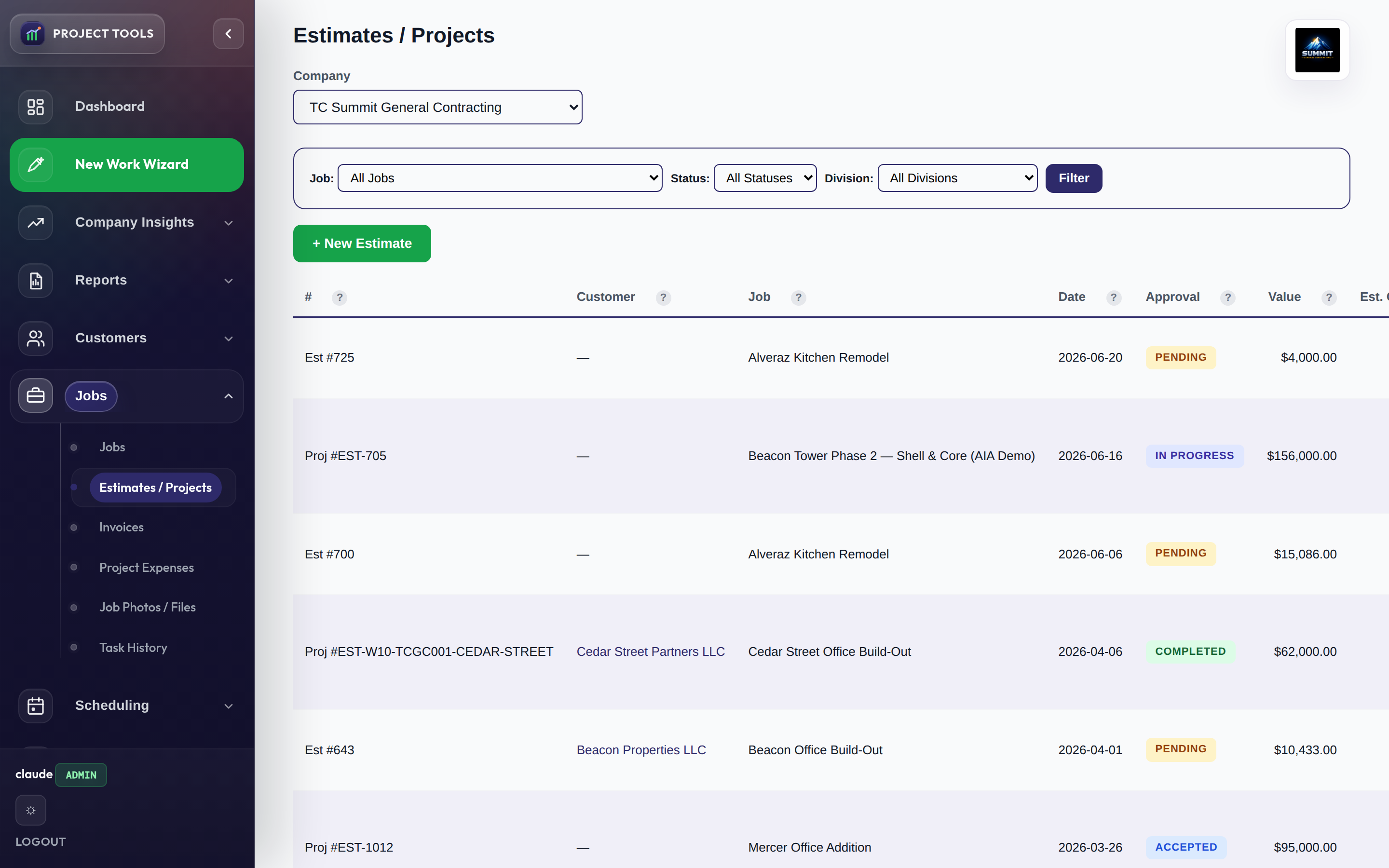This screenshot has width=1389, height=868.
Task: Click the Beacon Office Build-Out job name
Action: (x=815, y=750)
